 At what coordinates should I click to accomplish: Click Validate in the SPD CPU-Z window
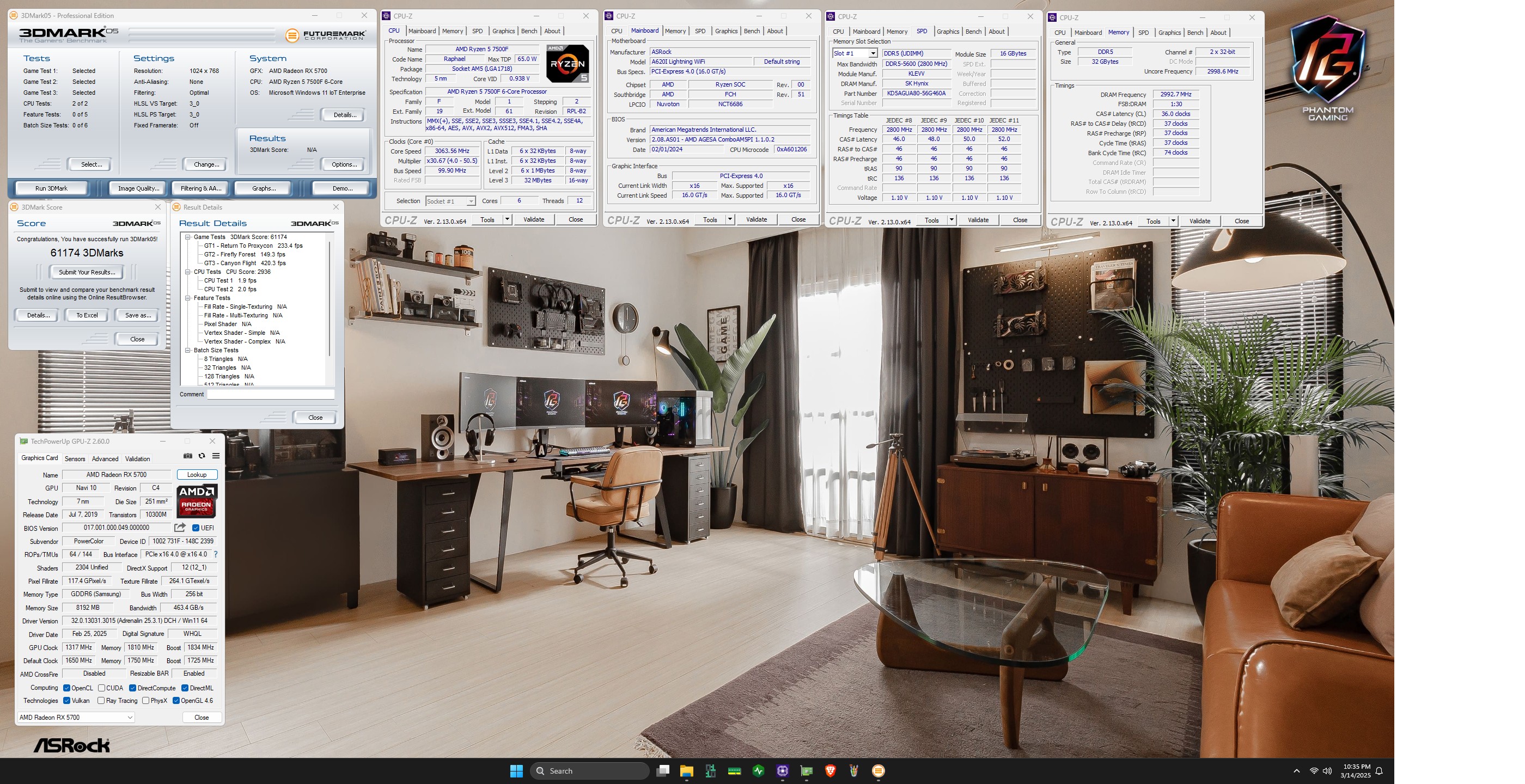[978, 220]
